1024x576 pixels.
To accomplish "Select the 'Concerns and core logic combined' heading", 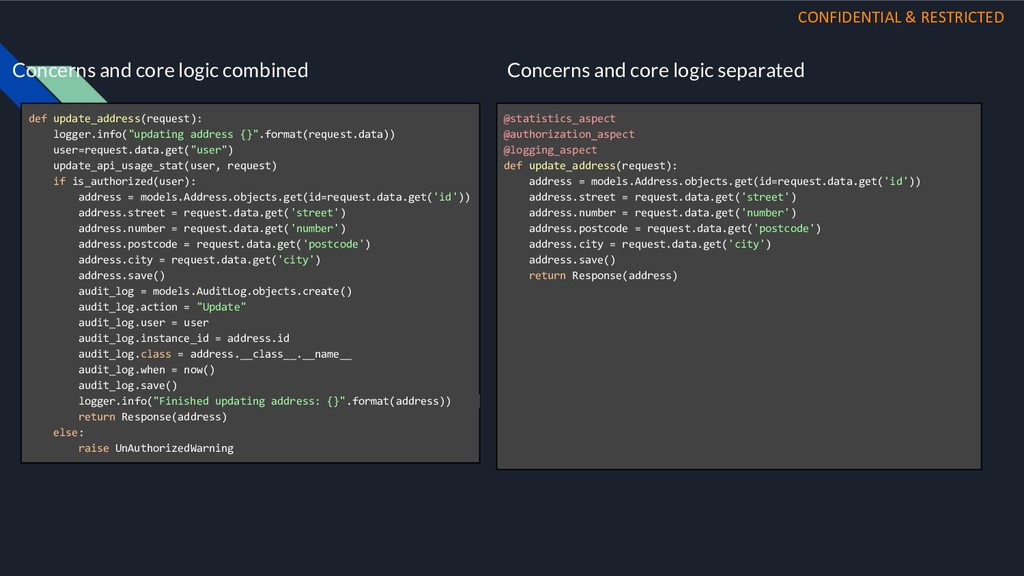I will 160,71.
